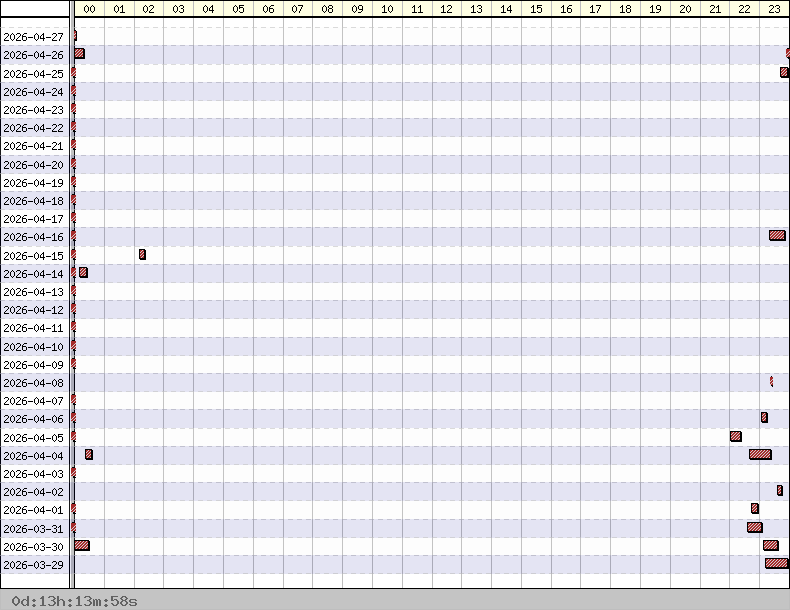790x610 pixels.
Task: Click the 2026-03-30 bar at hour 23
Action: click(770, 545)
